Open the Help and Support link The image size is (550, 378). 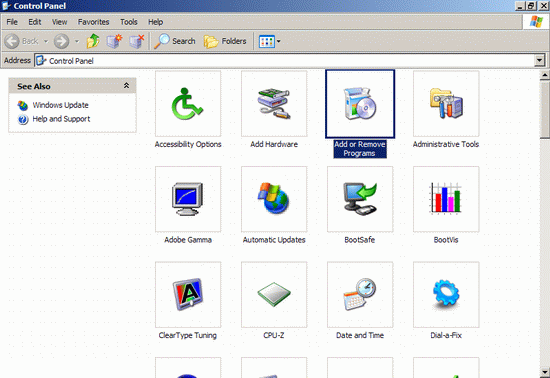pyautogui.click(x=61, y=119)
